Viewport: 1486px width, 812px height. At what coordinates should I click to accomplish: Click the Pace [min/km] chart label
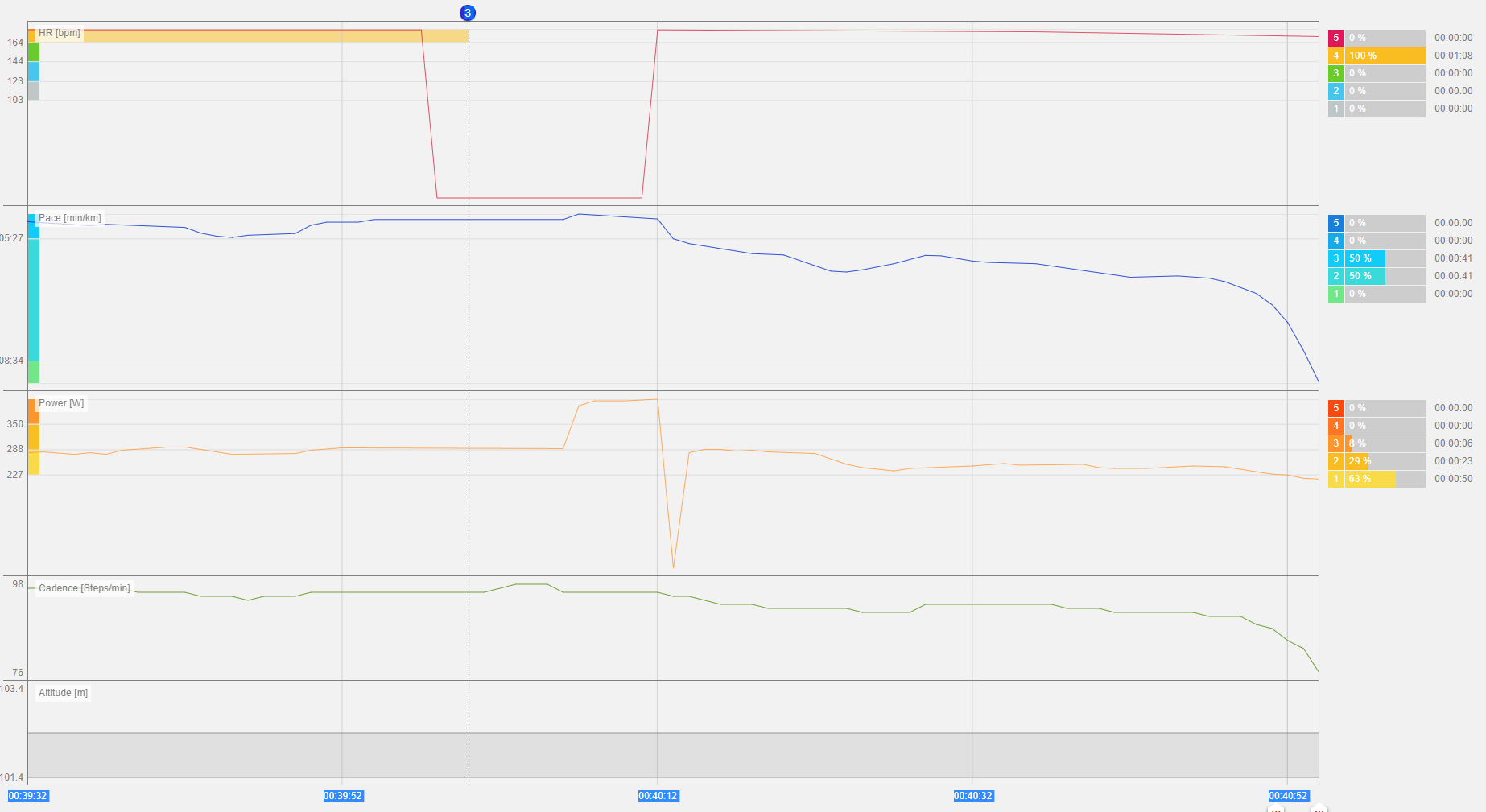pos(70,218)
